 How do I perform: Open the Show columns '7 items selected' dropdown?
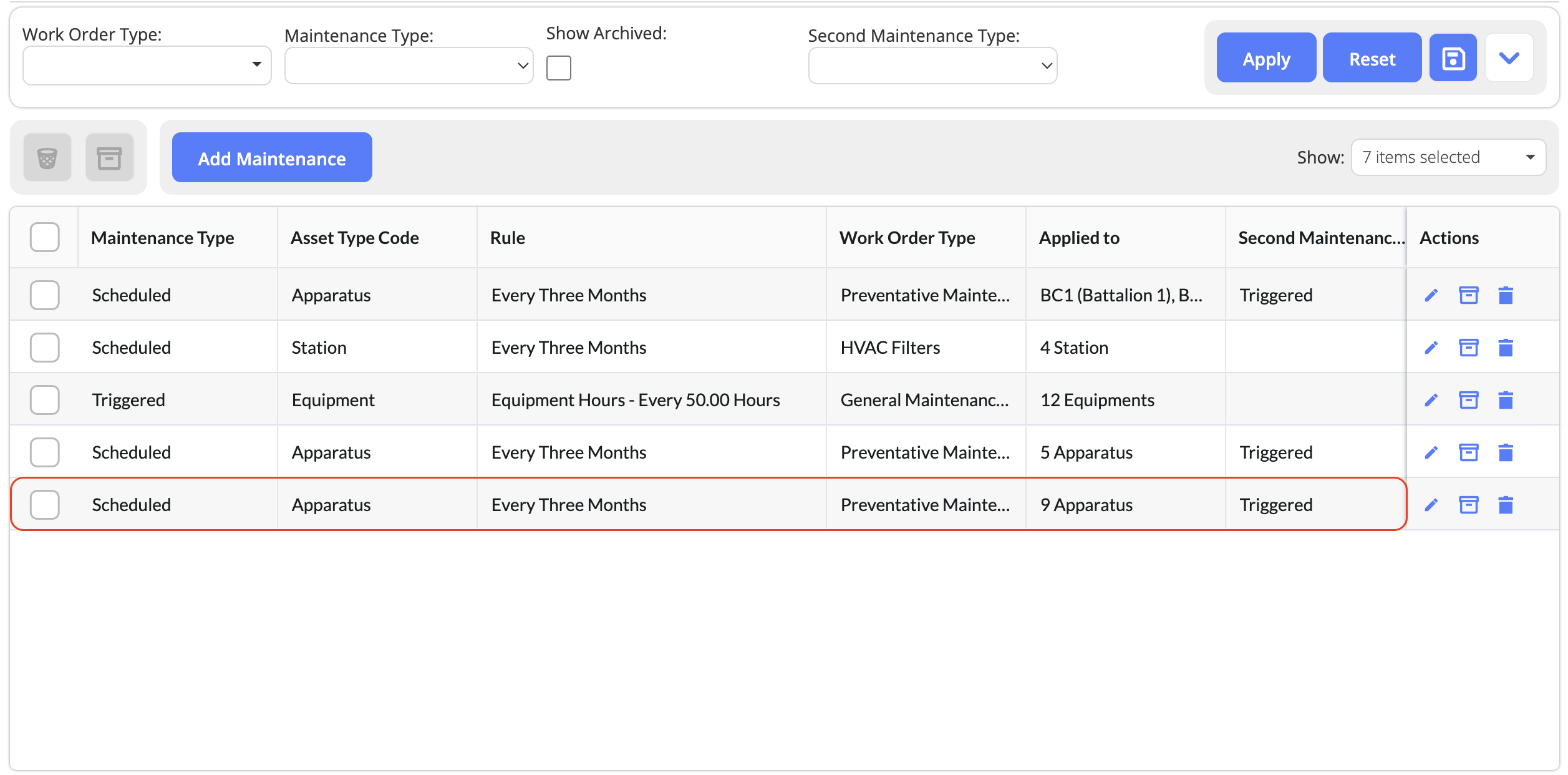click(x=1448, y=157)
